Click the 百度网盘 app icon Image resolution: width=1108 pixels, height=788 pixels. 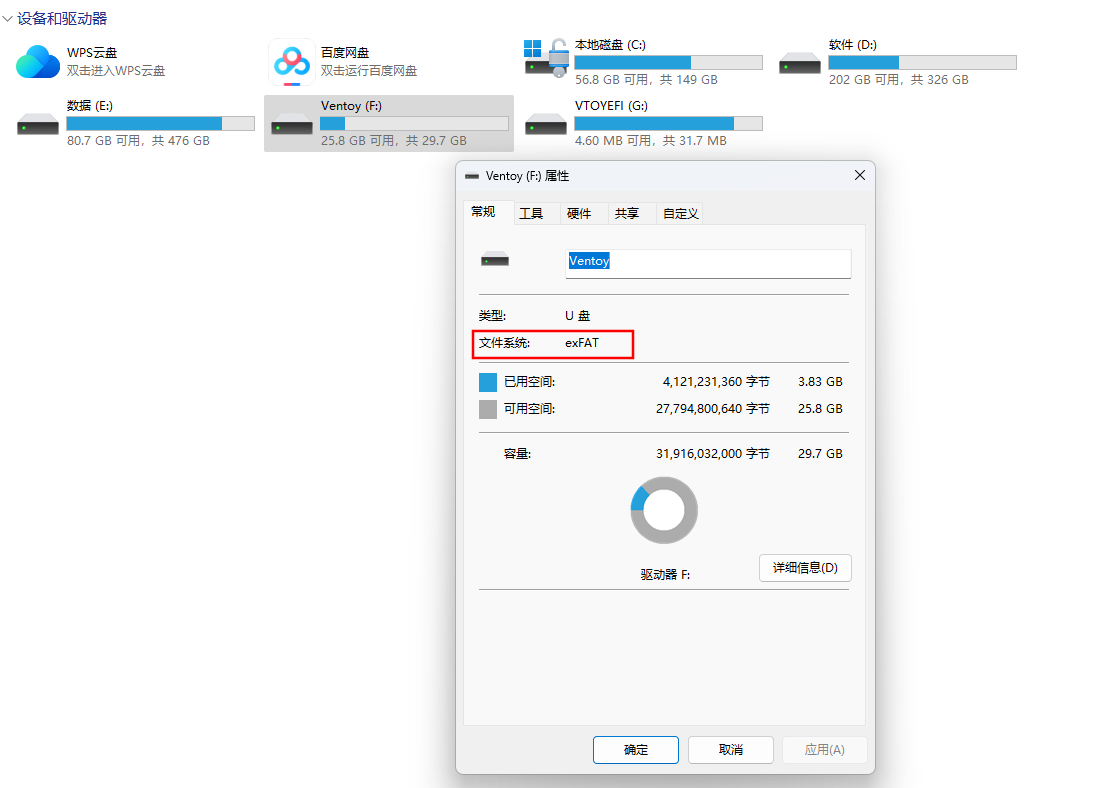(x=291, y=62)
